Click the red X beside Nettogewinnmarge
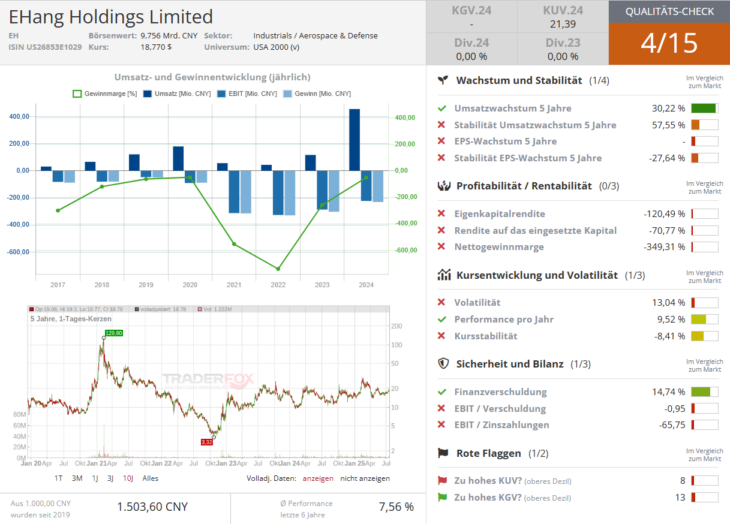The image size is (730, 524). tap(441, 247)
